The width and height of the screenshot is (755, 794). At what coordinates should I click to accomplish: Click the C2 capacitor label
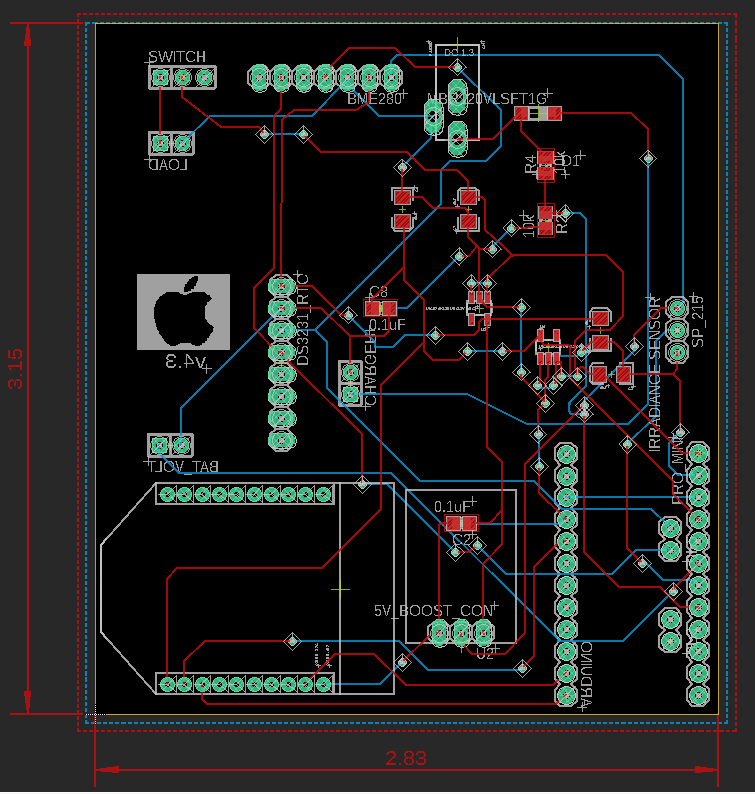click(x=462, y=539)
